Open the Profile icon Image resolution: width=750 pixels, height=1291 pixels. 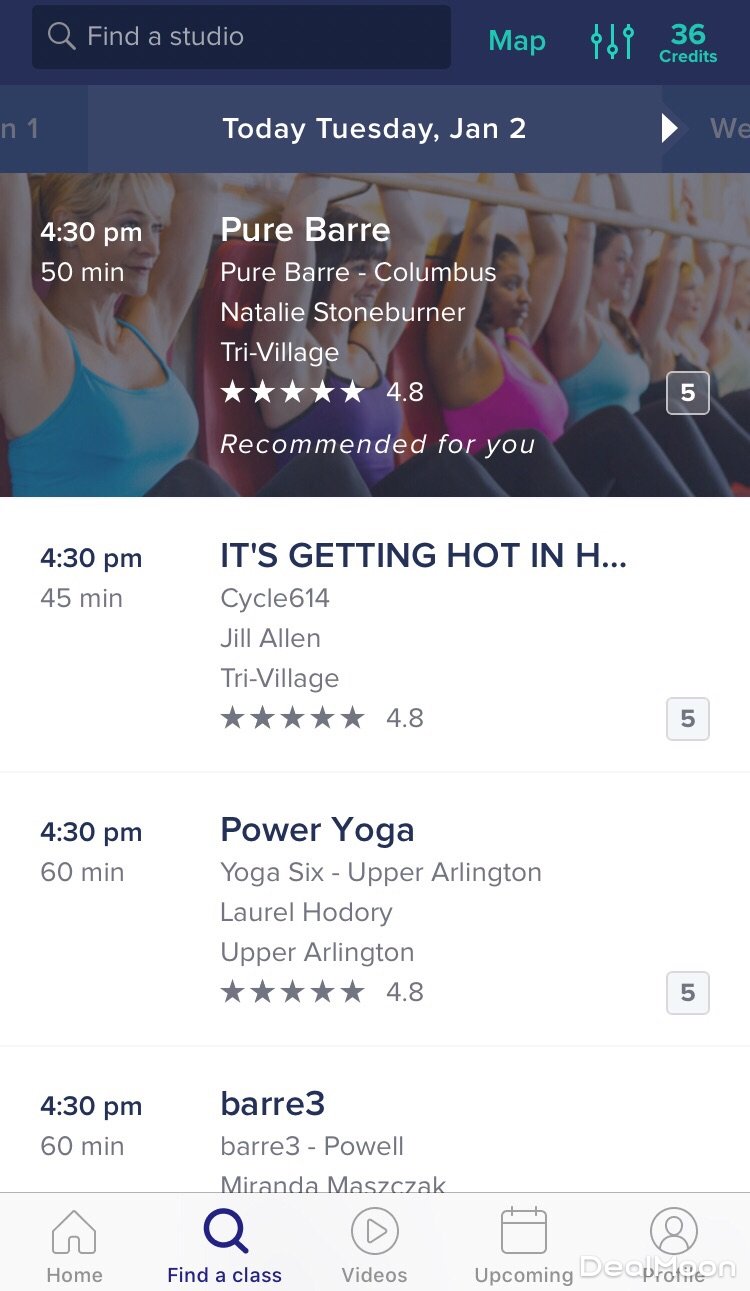[673, 1231]
